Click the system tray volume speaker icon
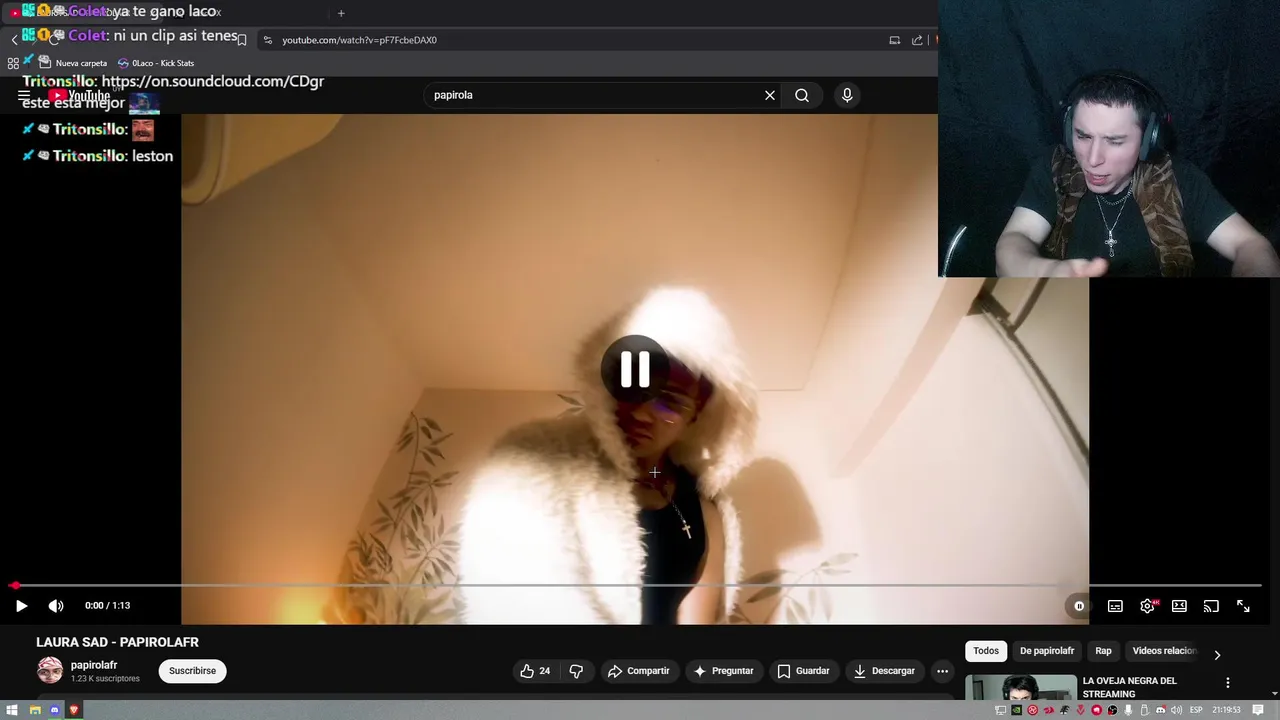The image size is (1280, 720). [1177, 710]
